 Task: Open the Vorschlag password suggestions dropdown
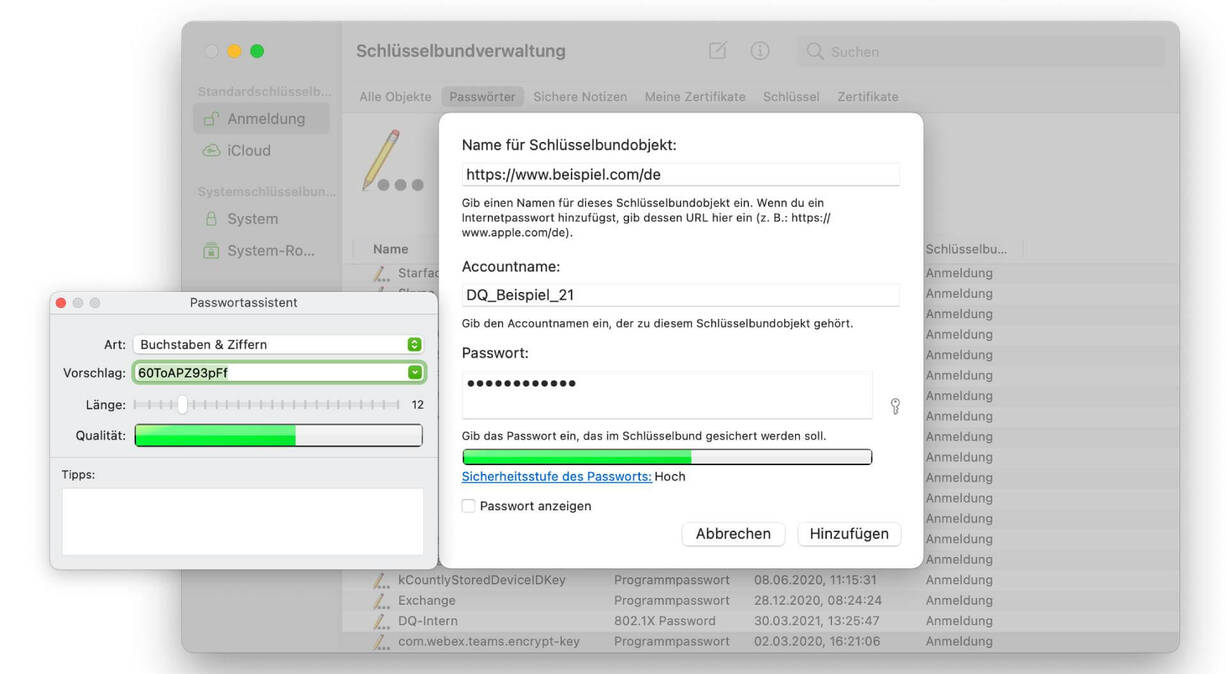[x=414, y=373]
